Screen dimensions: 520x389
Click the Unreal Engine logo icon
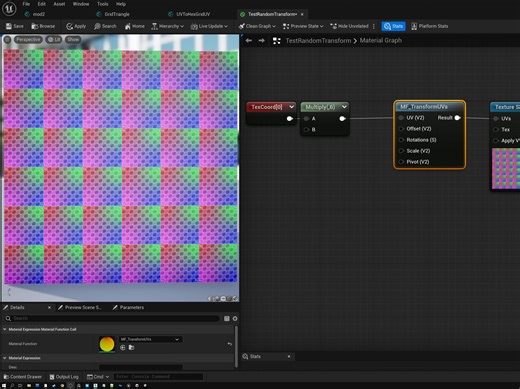pyautogui.click(x=9, y=9)
